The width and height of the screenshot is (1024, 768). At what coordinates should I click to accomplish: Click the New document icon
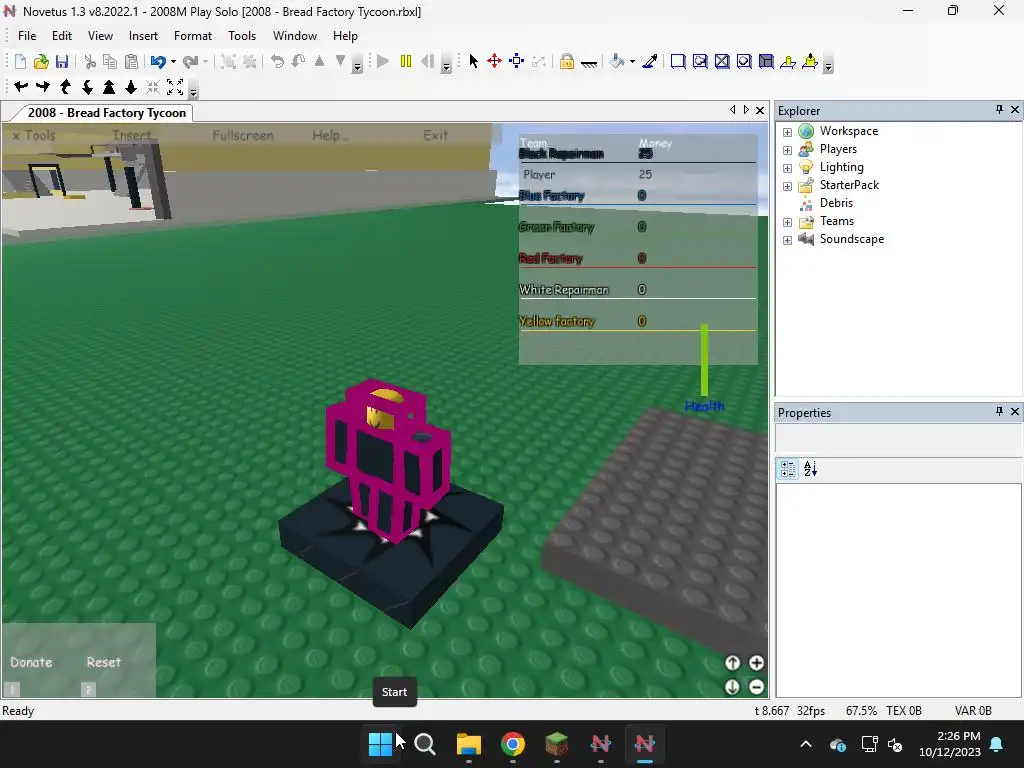click(20, 61)
